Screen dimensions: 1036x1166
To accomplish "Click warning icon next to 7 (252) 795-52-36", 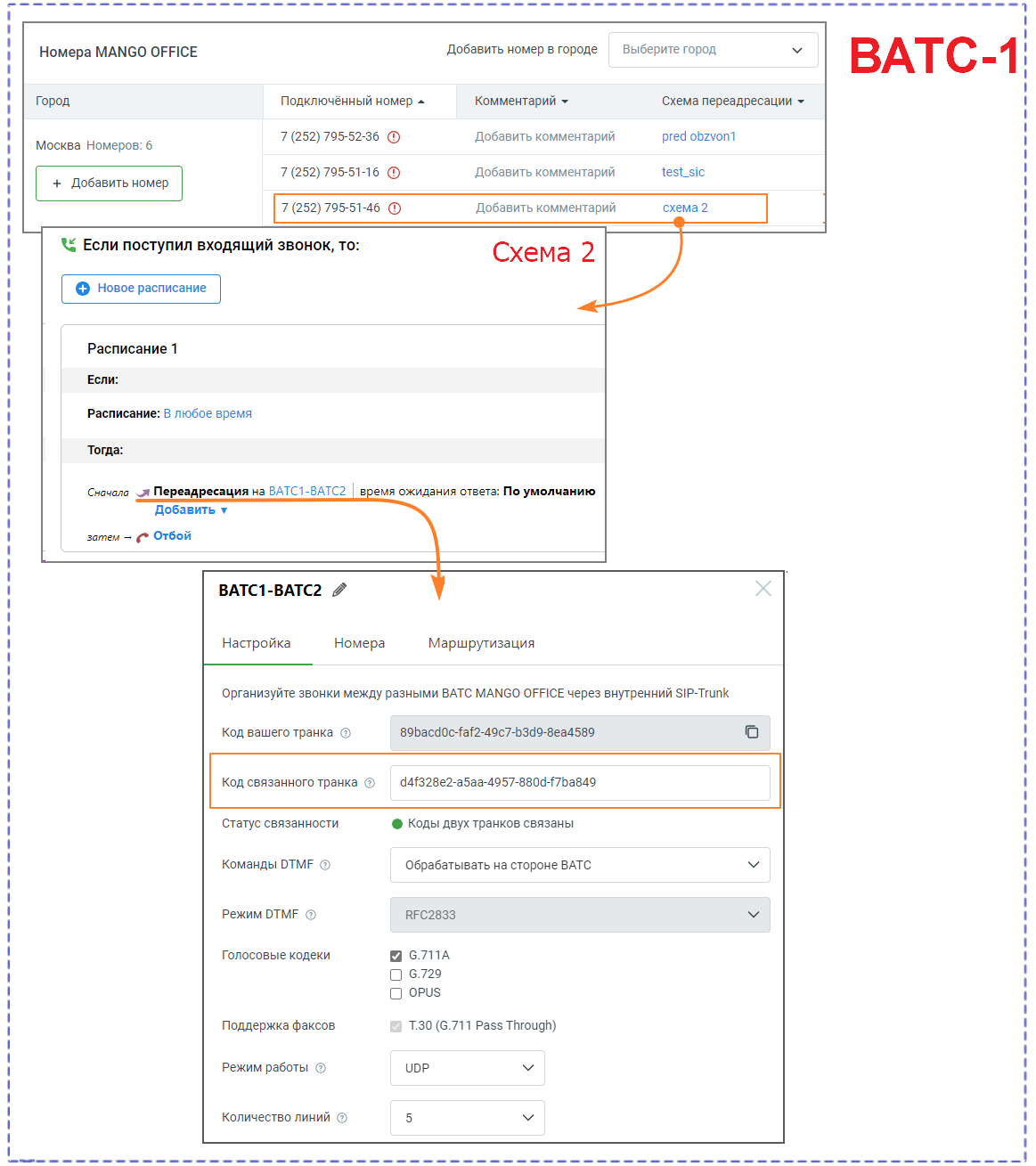I will point(394,137).
